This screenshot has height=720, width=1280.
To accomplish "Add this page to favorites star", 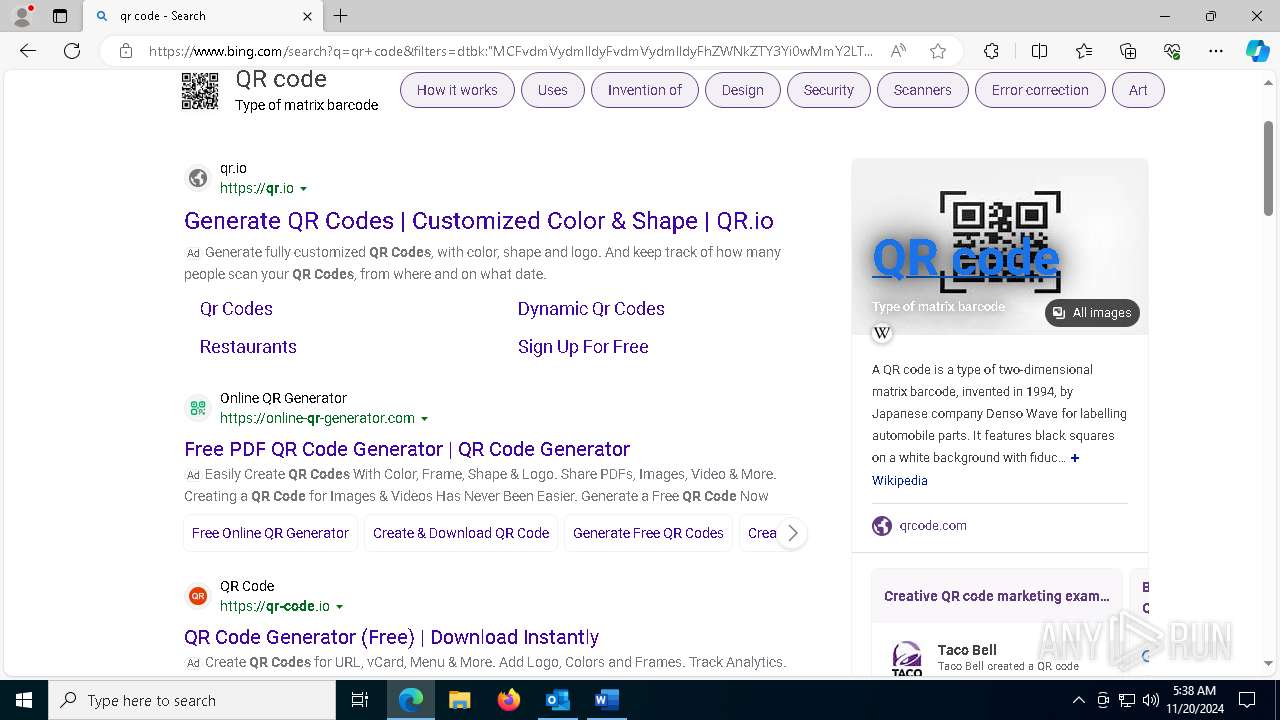I will [x=937, y=51].
